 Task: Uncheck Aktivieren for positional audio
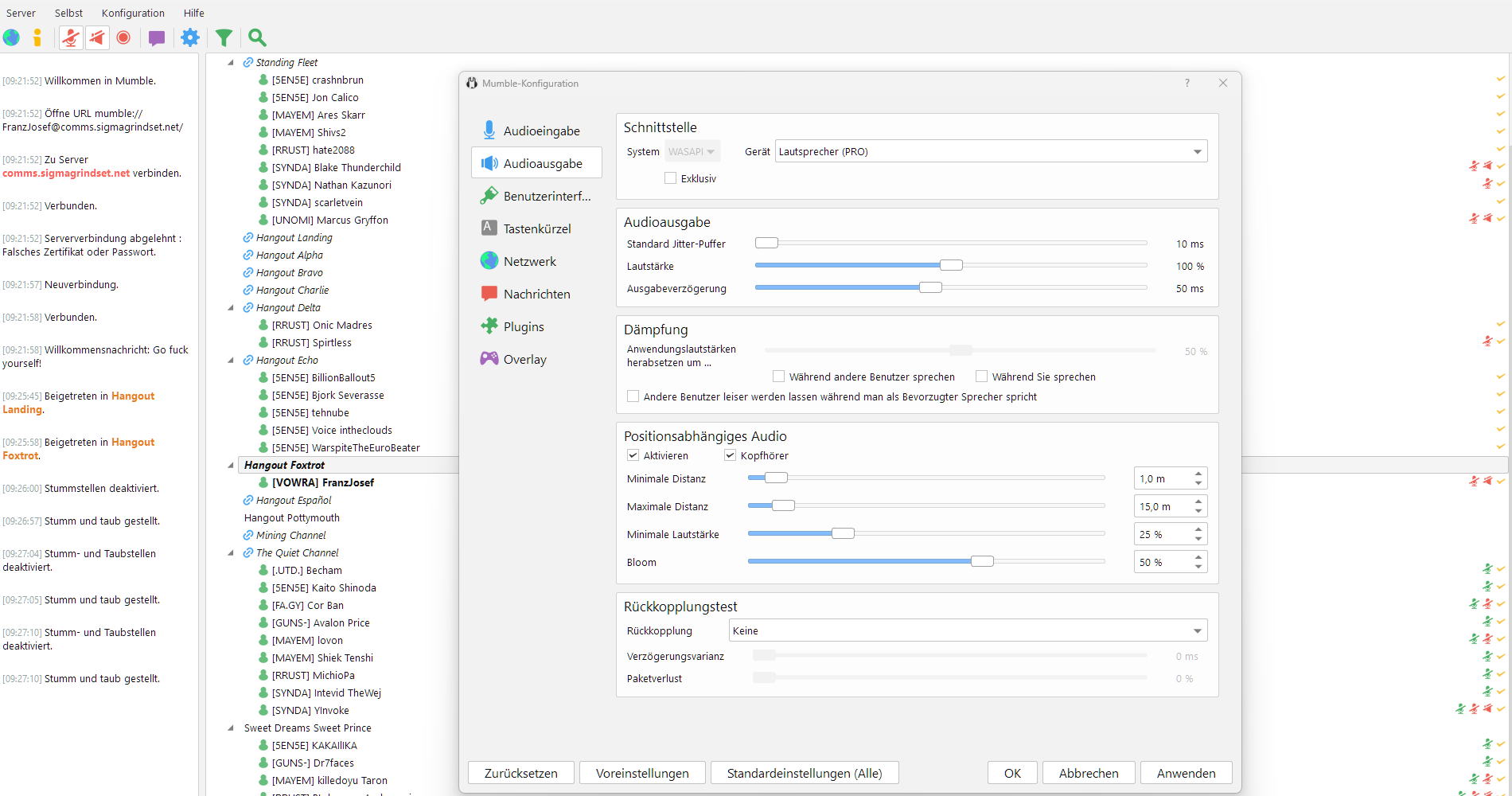point(633,455)
